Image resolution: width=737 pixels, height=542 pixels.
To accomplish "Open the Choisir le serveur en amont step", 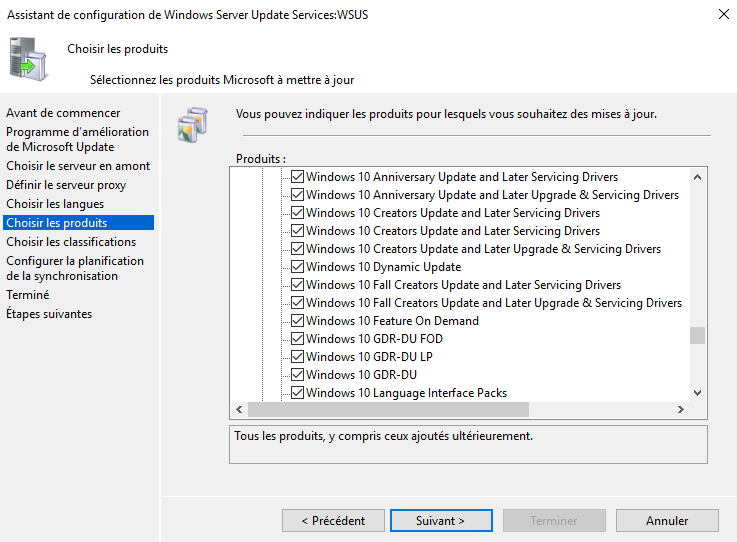I will pos(78,166).
